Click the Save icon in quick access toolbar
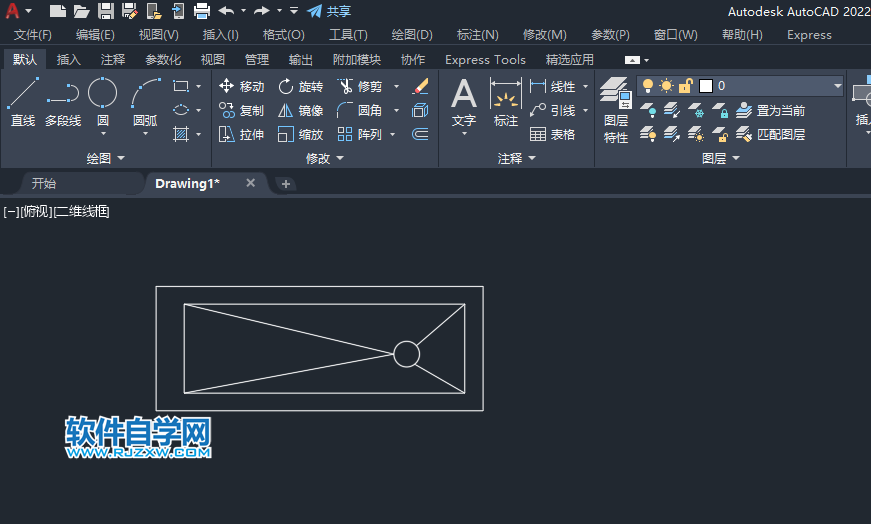 (x=106, y=11)
